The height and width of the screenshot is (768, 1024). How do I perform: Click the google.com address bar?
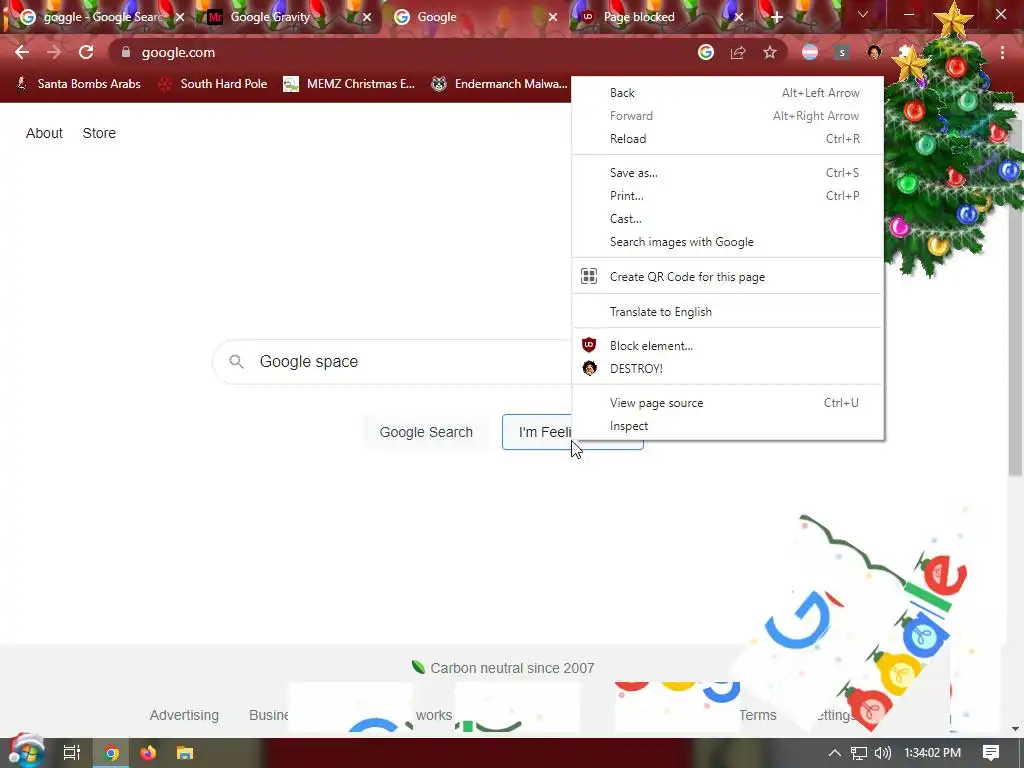(x=405, y=52)
